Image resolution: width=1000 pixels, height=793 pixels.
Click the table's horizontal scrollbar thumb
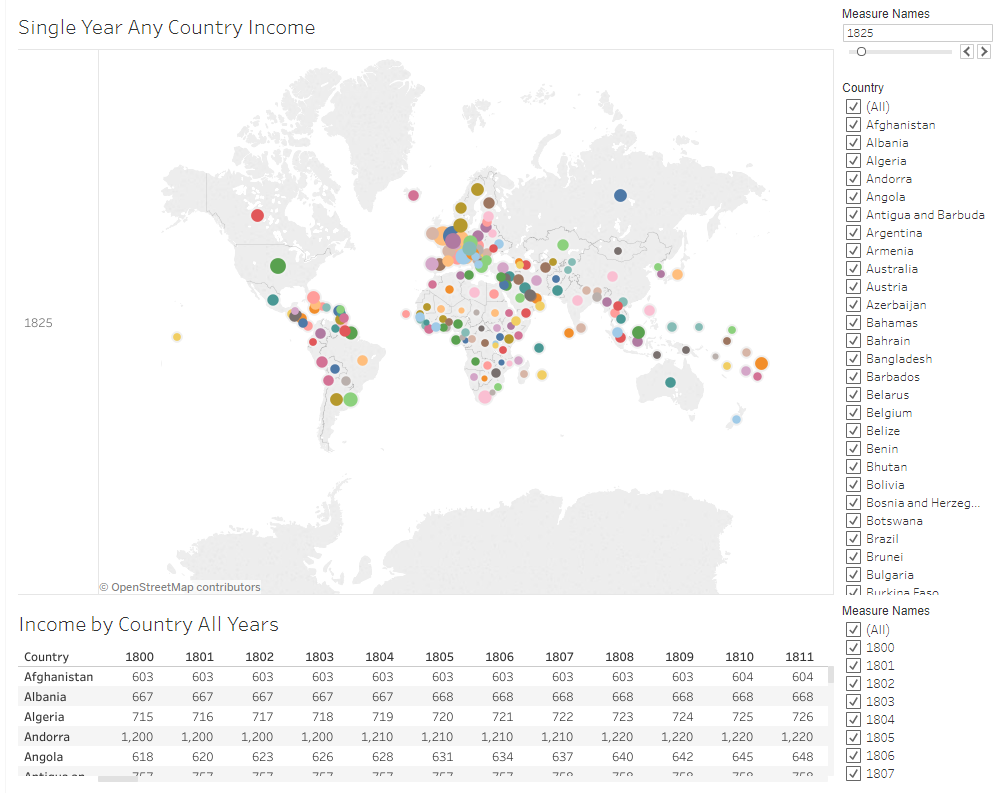tap(118, 777)
